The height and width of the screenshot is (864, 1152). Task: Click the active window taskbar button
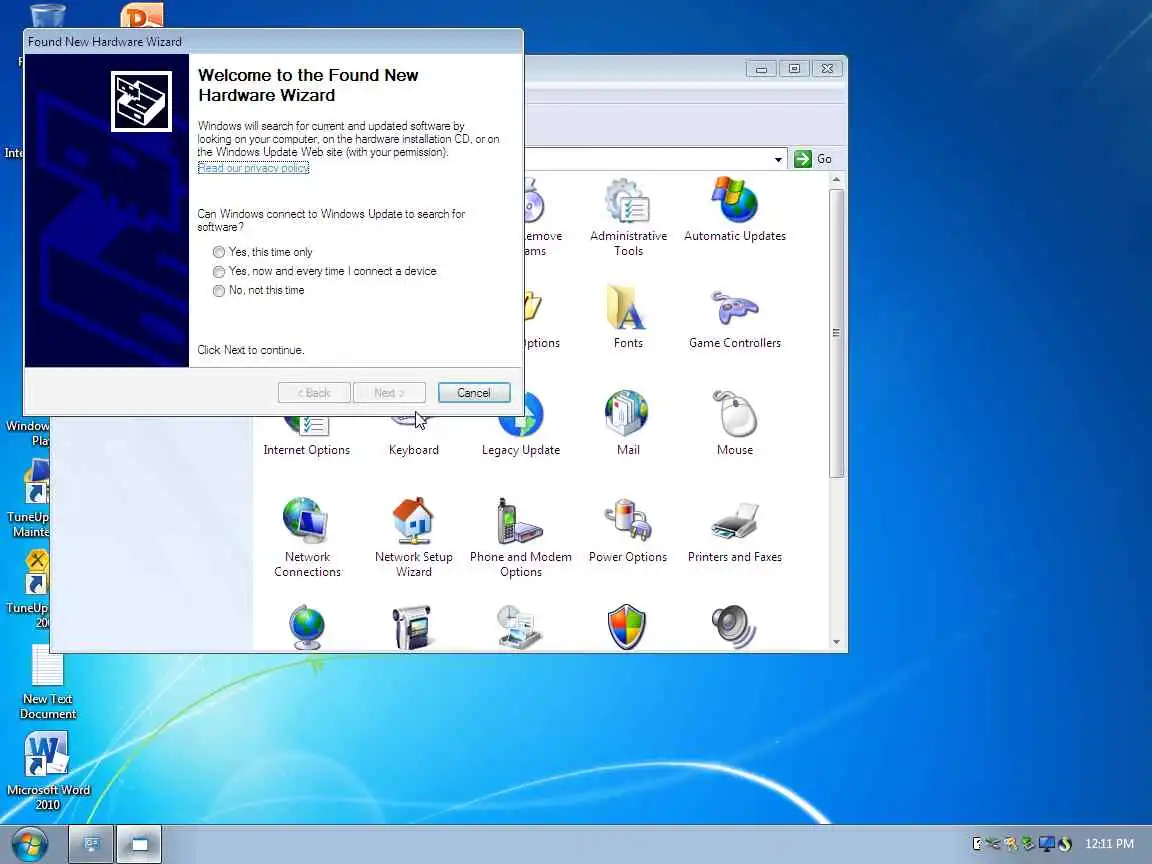pyautogui.click(x=140, y=844)
